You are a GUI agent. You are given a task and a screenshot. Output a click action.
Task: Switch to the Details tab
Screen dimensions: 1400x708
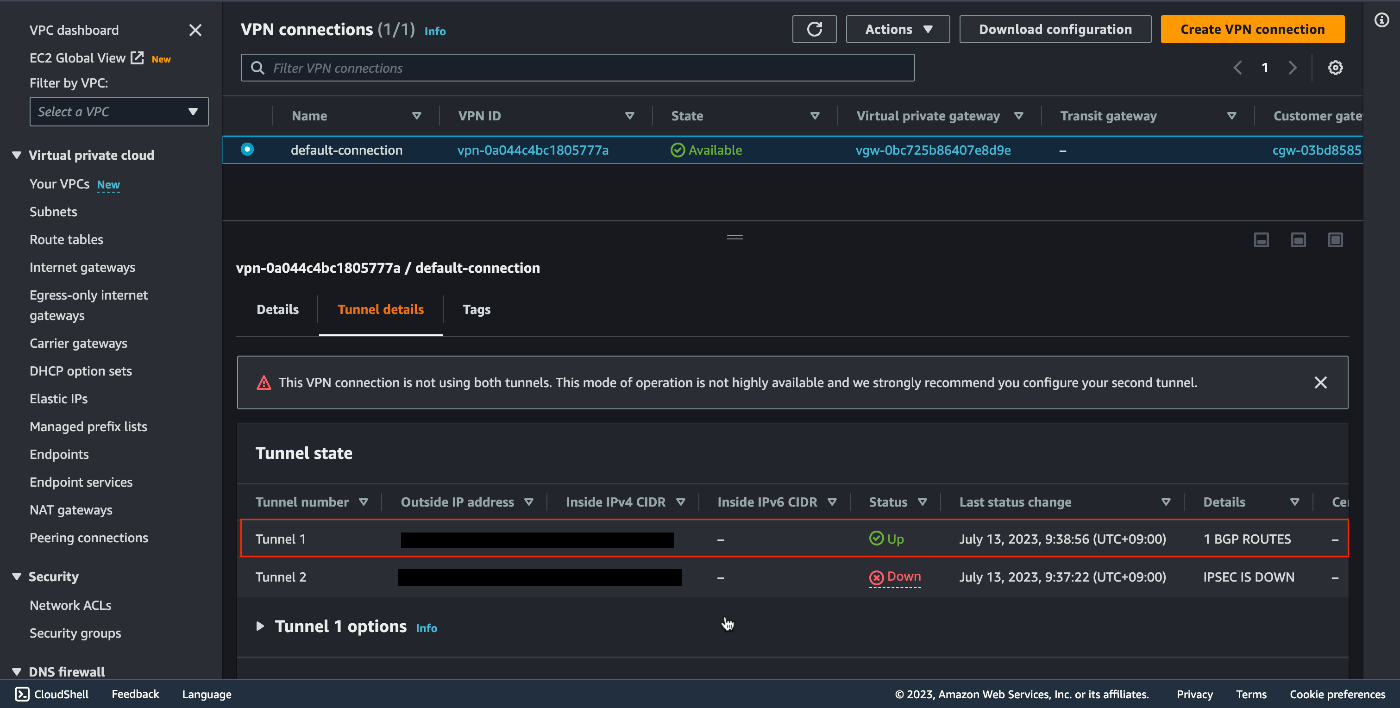278,309
